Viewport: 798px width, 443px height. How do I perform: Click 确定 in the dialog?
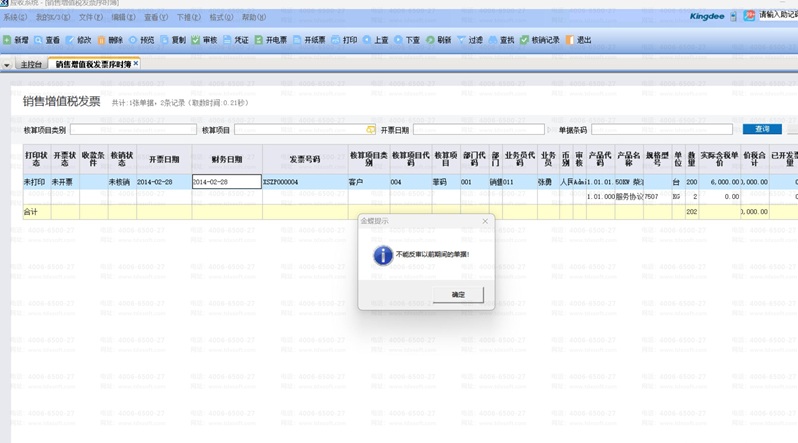click(458, 294)
